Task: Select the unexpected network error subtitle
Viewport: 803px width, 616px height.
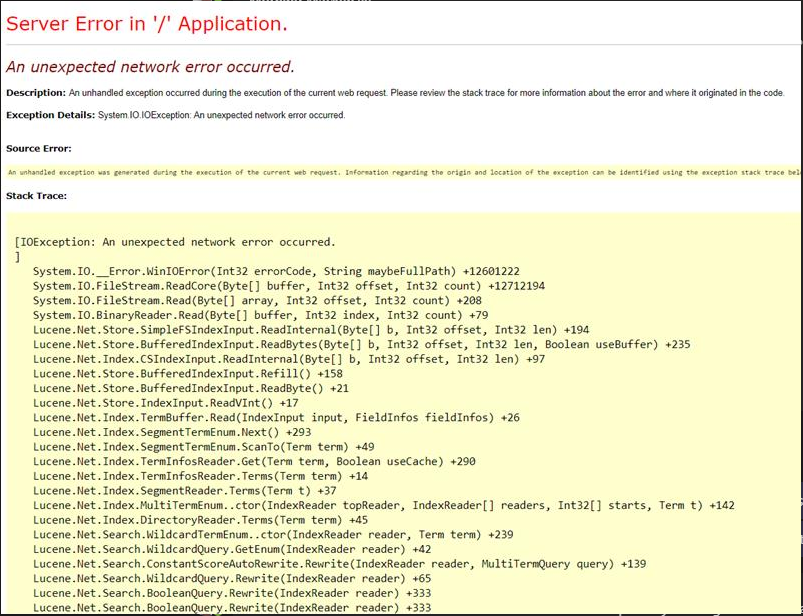Action: coord(150,67)
